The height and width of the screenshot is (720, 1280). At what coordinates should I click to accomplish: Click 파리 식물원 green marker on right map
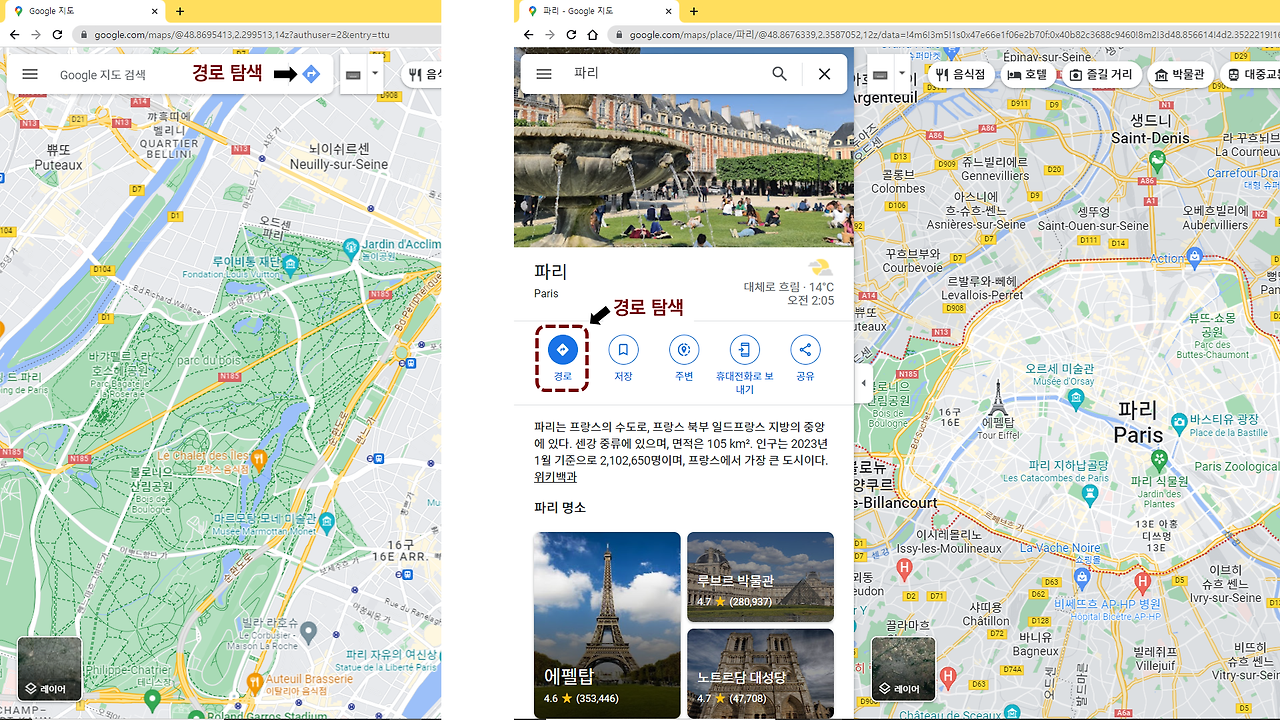pyautogui.click(x=1158, y=461)
